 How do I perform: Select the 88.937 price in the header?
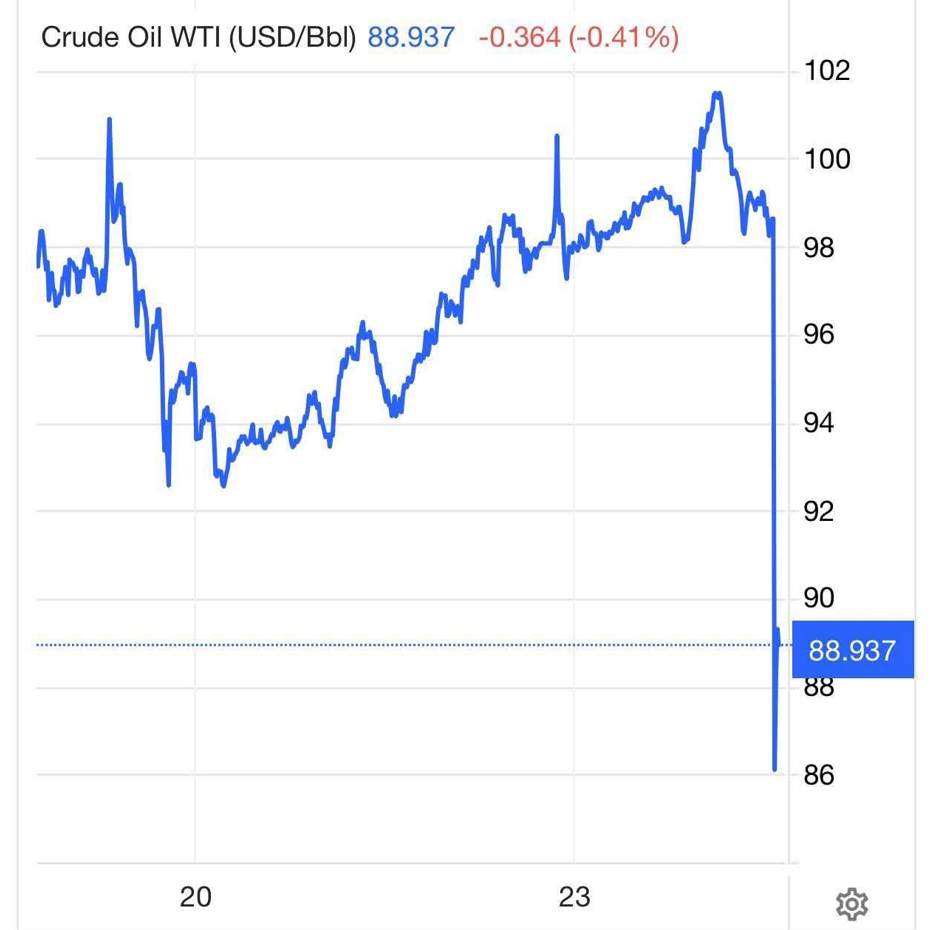pyautogui.click(x=411, y=38)
